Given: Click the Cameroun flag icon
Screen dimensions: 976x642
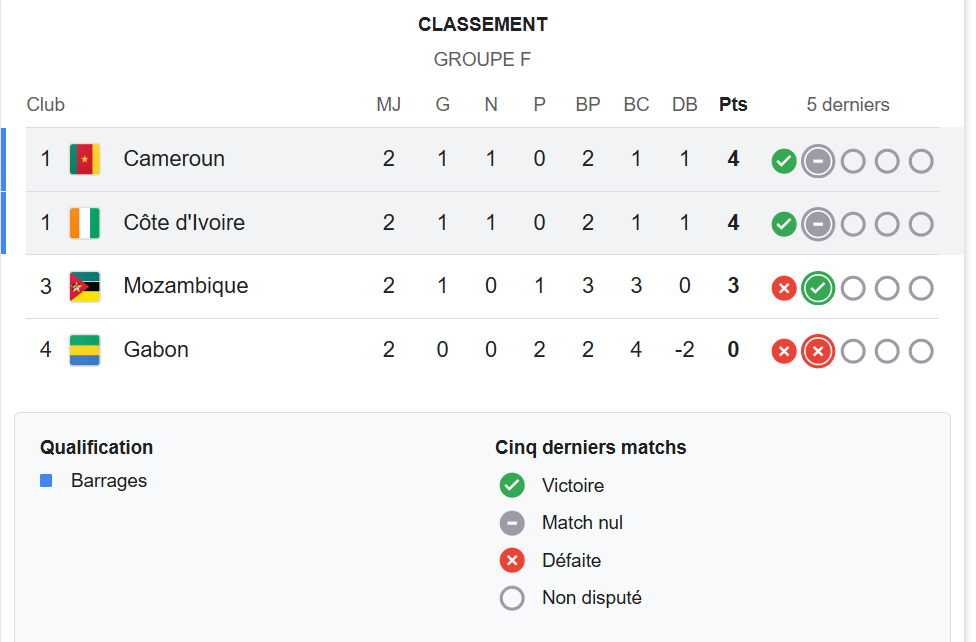Looking at the screenshot, I should 85,159.
